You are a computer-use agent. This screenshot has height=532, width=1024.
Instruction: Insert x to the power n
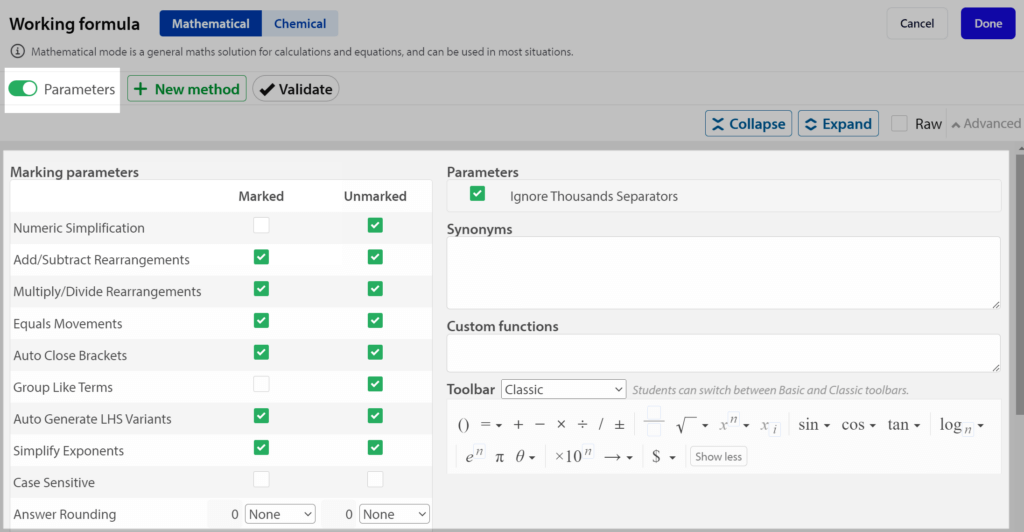click(x=728, y=424)
